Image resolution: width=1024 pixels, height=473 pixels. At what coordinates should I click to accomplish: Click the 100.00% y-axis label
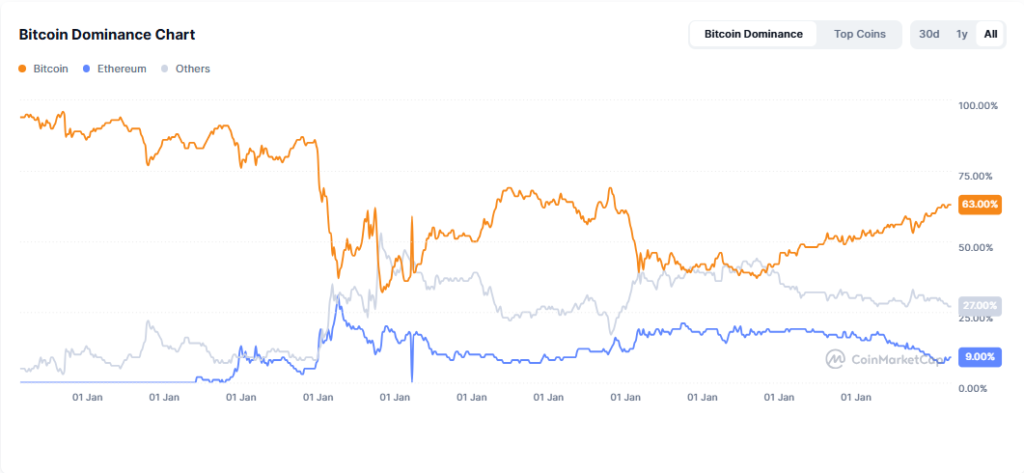(x=978, y=106)
